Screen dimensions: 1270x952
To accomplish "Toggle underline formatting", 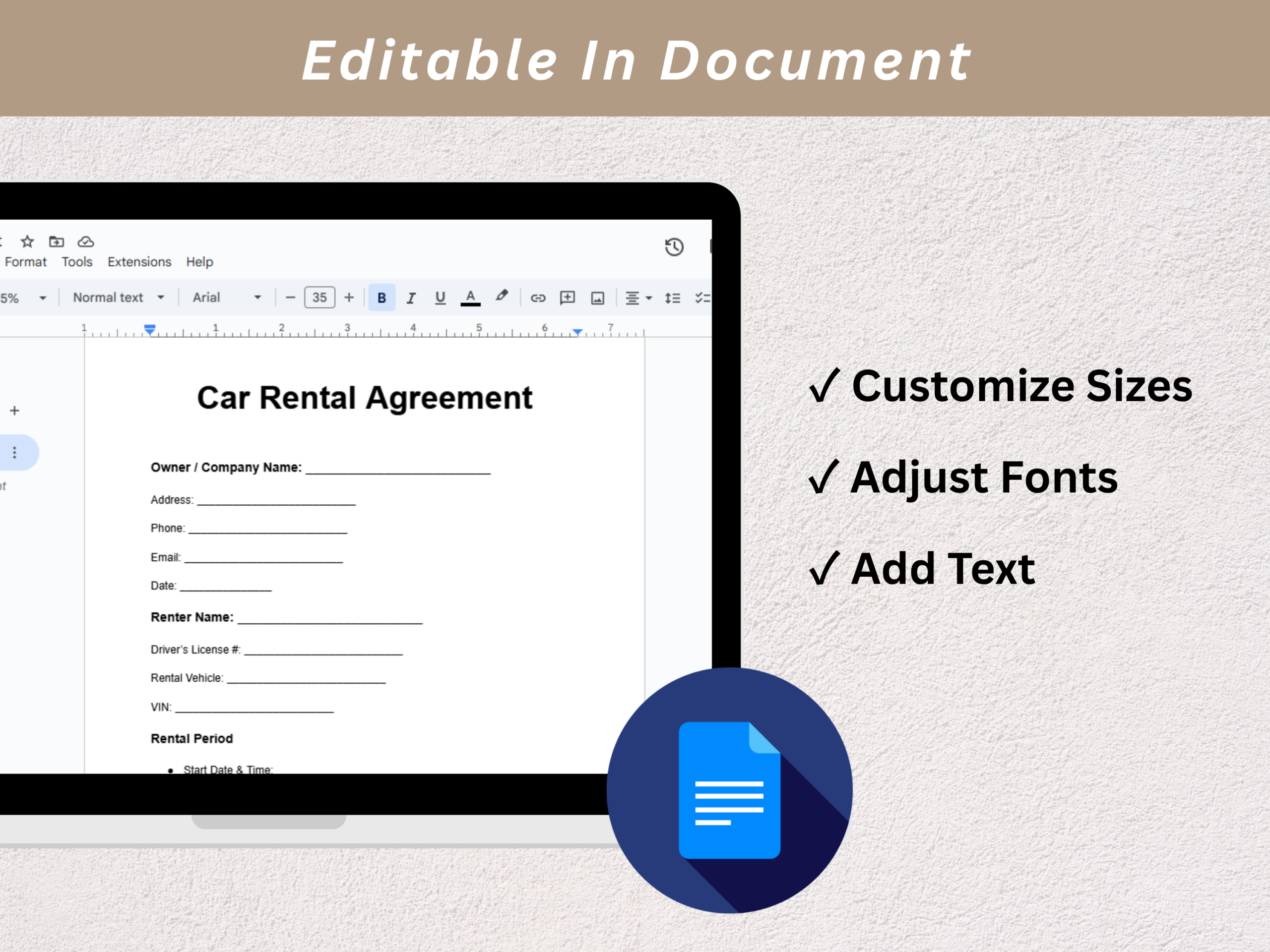I will pyautogui.click(x=440, y=297).
